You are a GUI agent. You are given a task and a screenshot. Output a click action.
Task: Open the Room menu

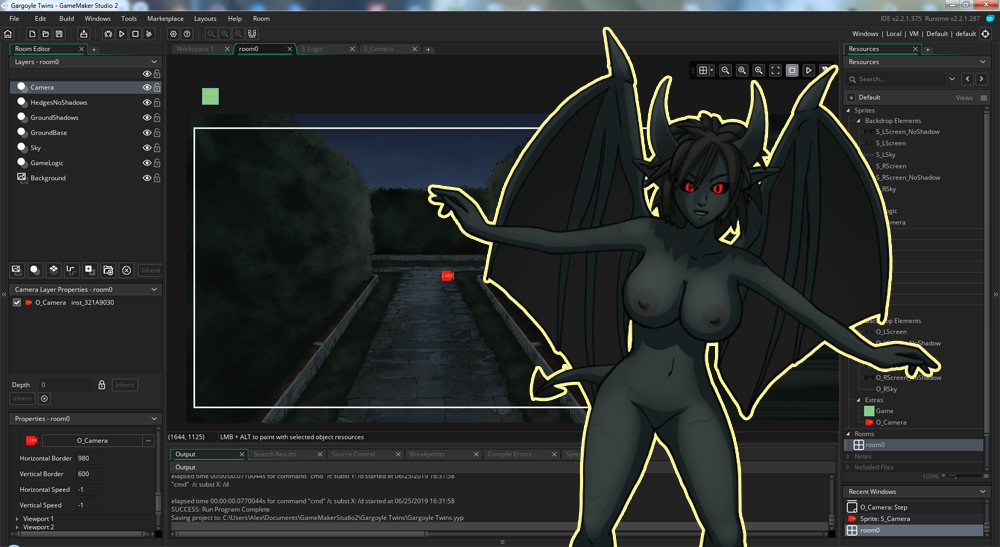pyautogui.click(x=261, y=18)
